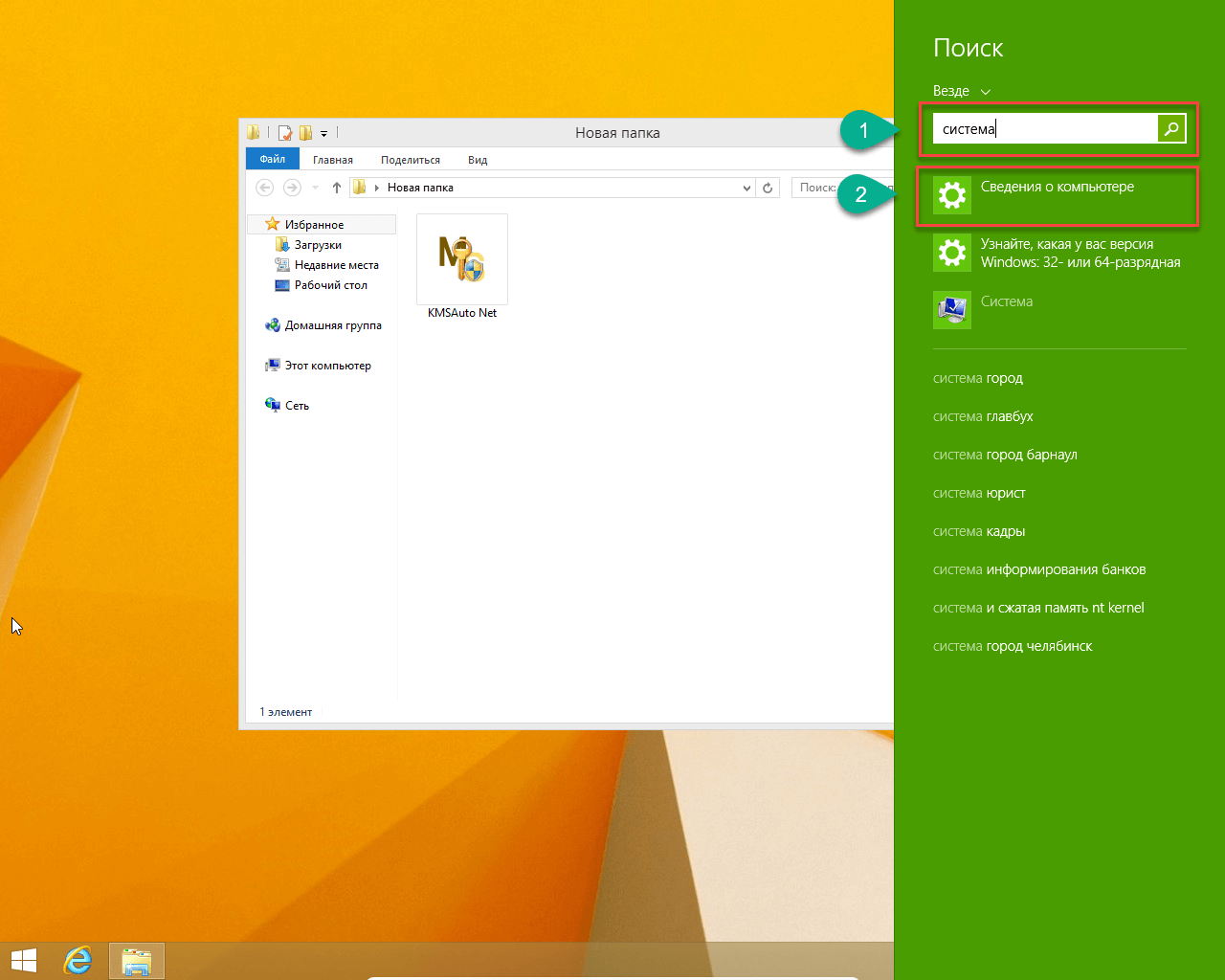
Task: Expand the Везде search scope dropdown
Action: click(x=961, y=91)
